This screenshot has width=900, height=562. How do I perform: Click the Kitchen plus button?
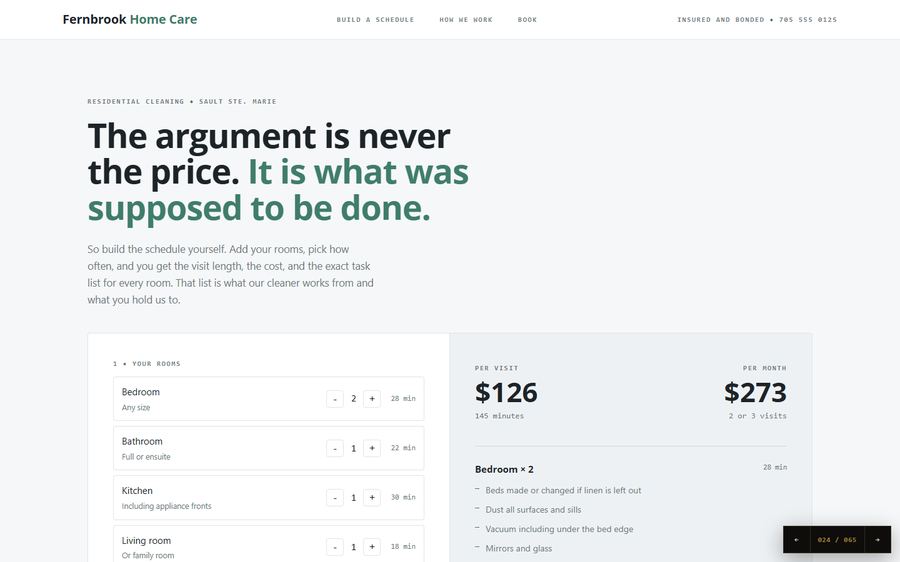372,497
